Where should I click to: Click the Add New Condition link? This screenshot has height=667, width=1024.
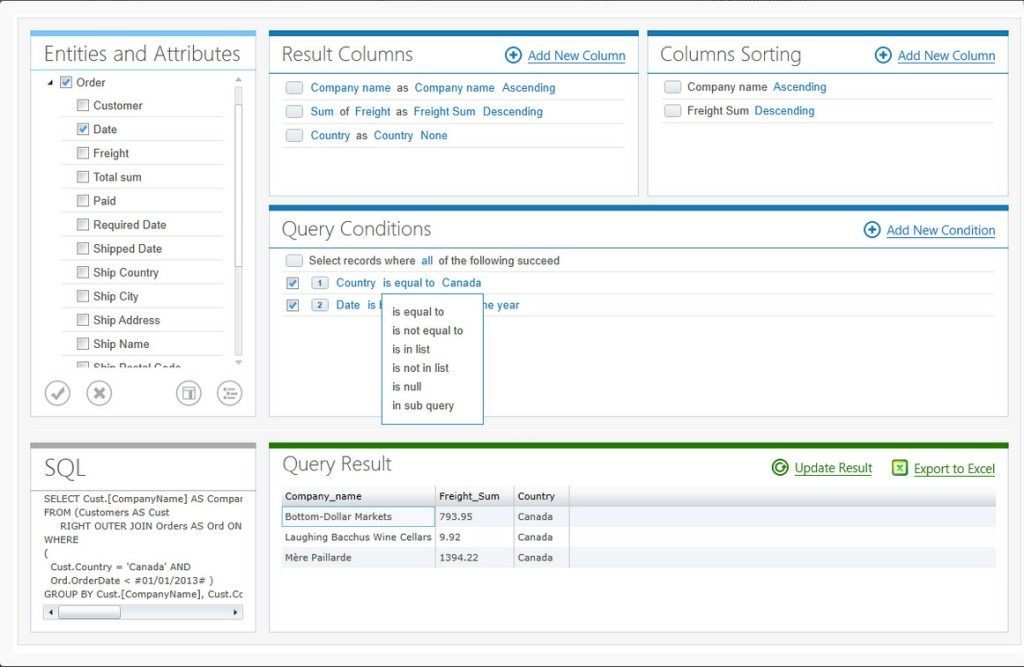pos(940,230)
